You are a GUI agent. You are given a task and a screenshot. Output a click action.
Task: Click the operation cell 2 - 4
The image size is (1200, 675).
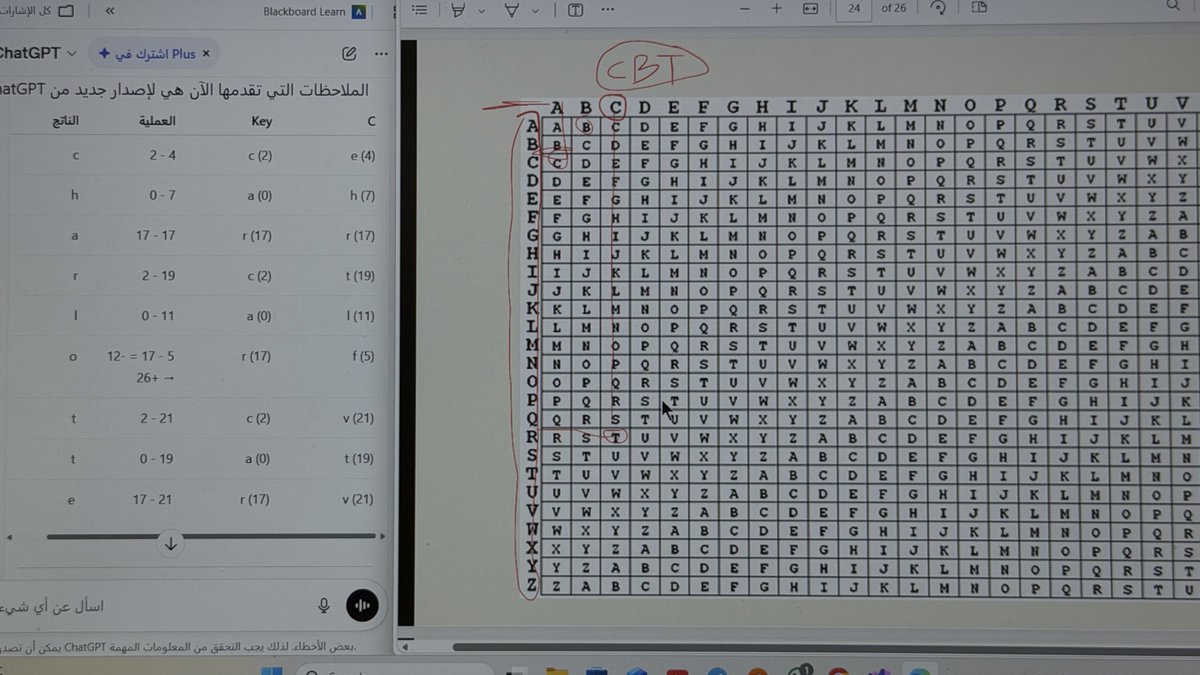163,156
